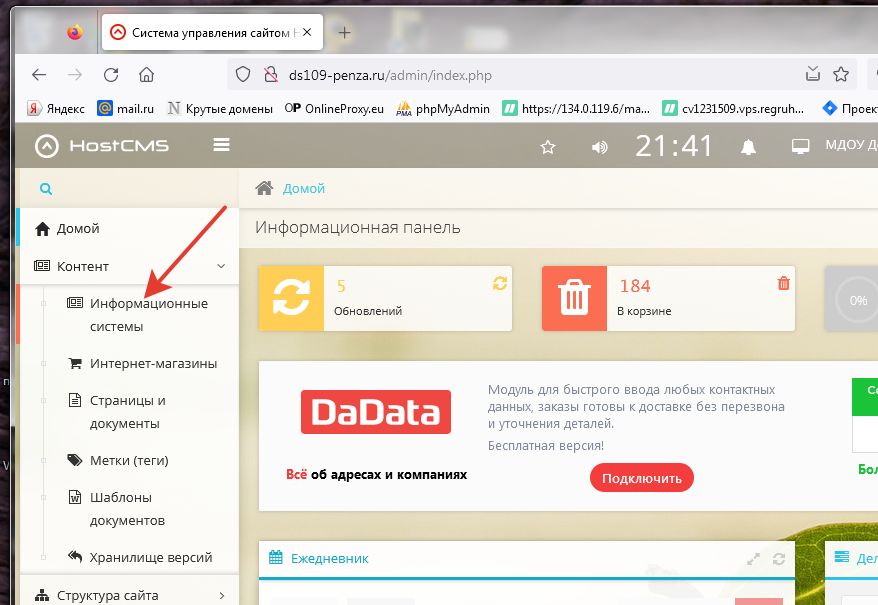Toggle the hamburger sidebar menu
Screen dimensions: 878x605
coord(221,145)
